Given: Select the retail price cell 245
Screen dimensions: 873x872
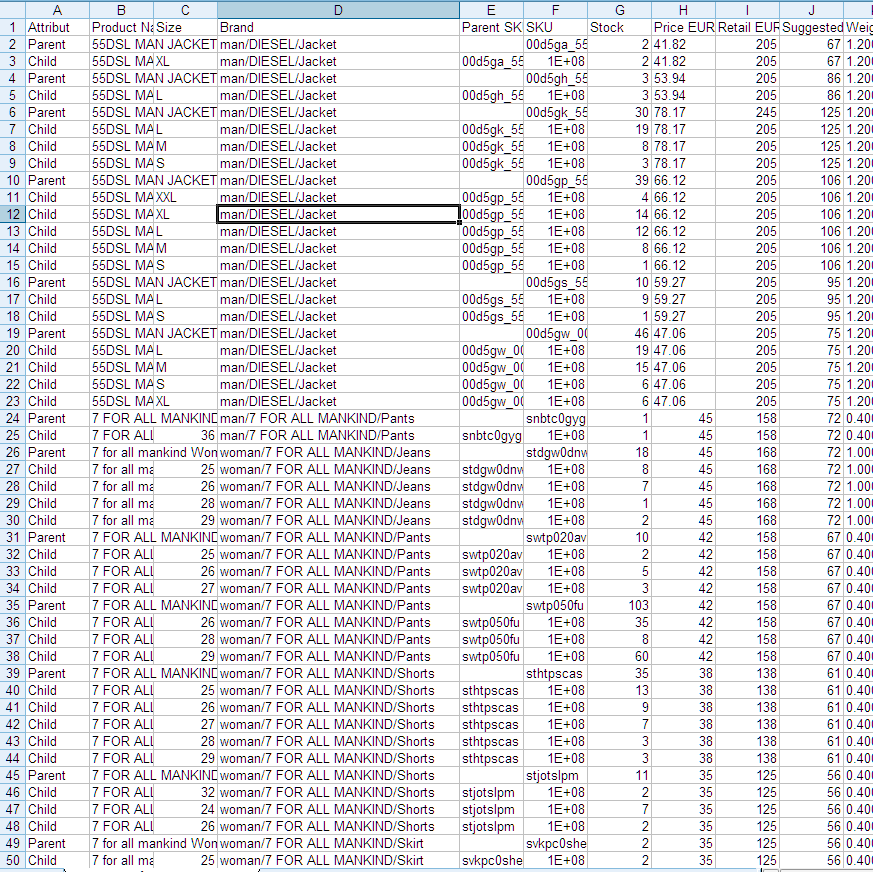Looking at the screenshot, I should (x=748, y=112).
